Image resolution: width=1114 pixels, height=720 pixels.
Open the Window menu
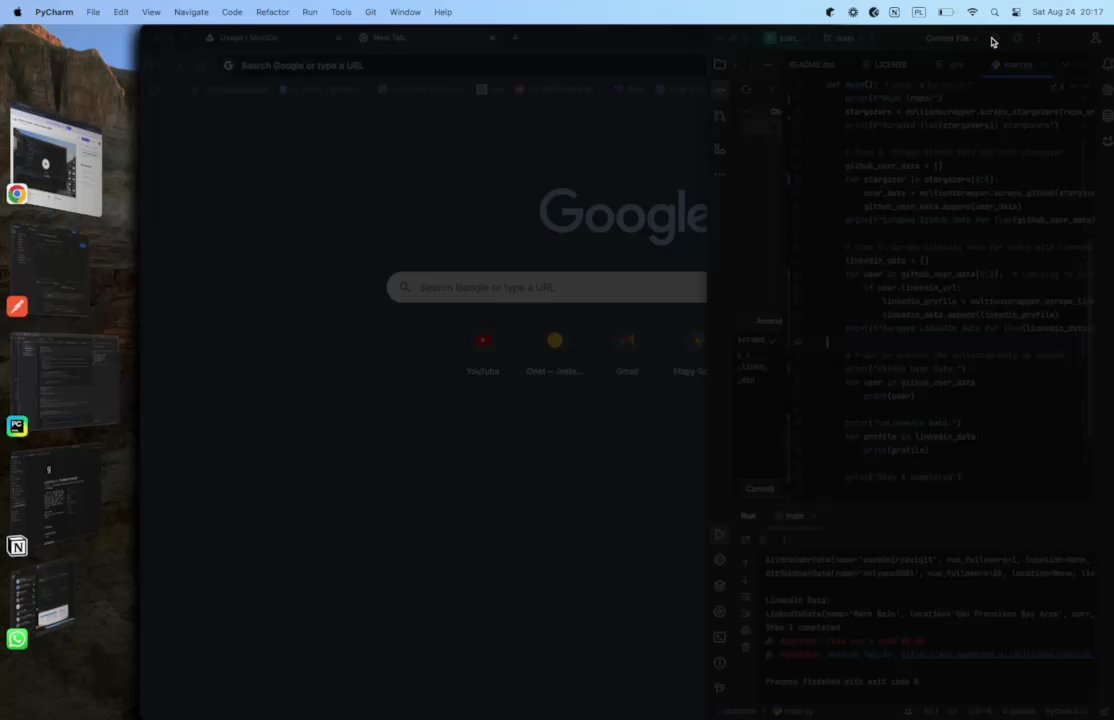(x=405, y=12)
